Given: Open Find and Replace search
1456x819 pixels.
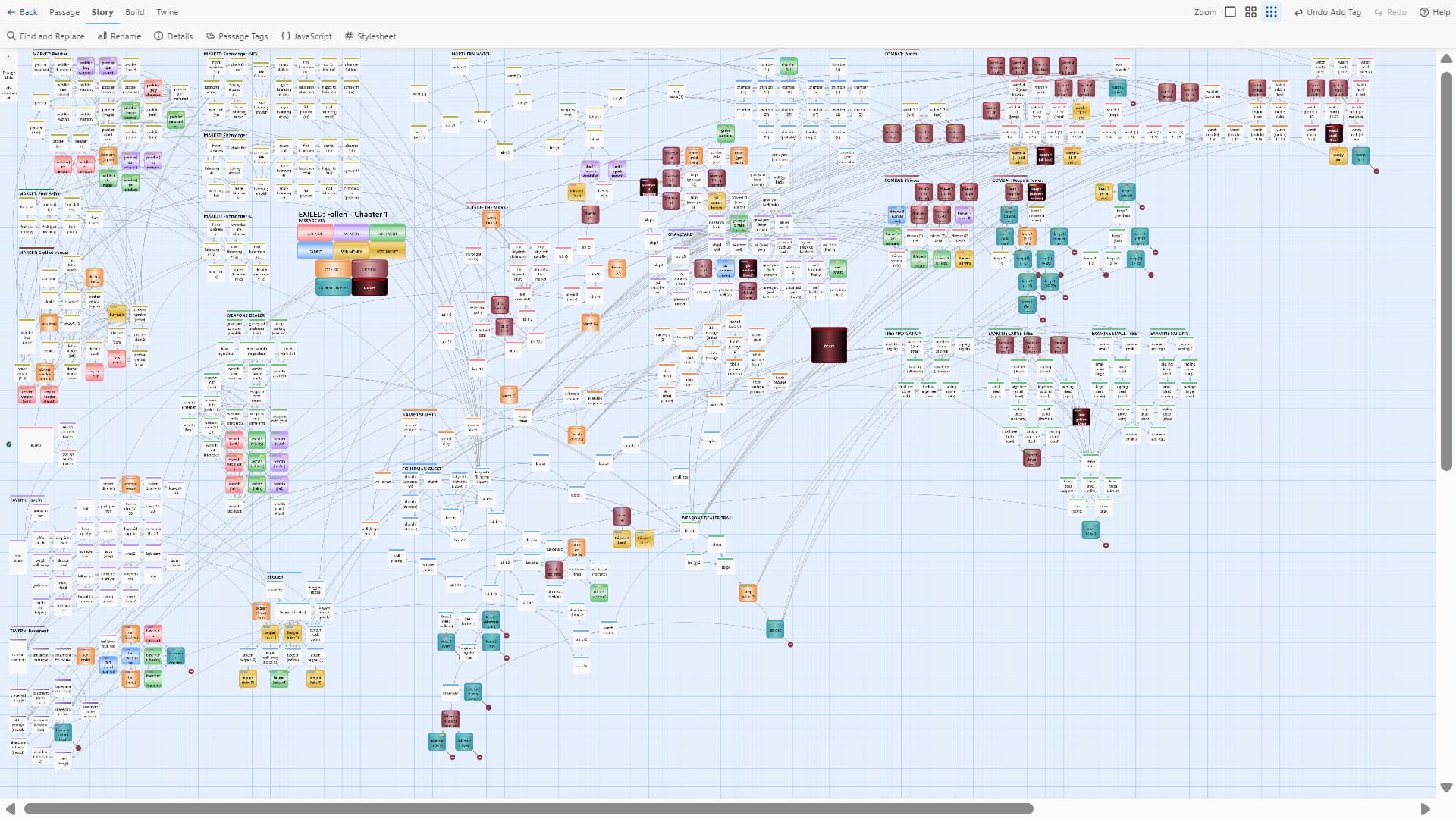Looking at the screenshot, I should click(x=45, y=36).
